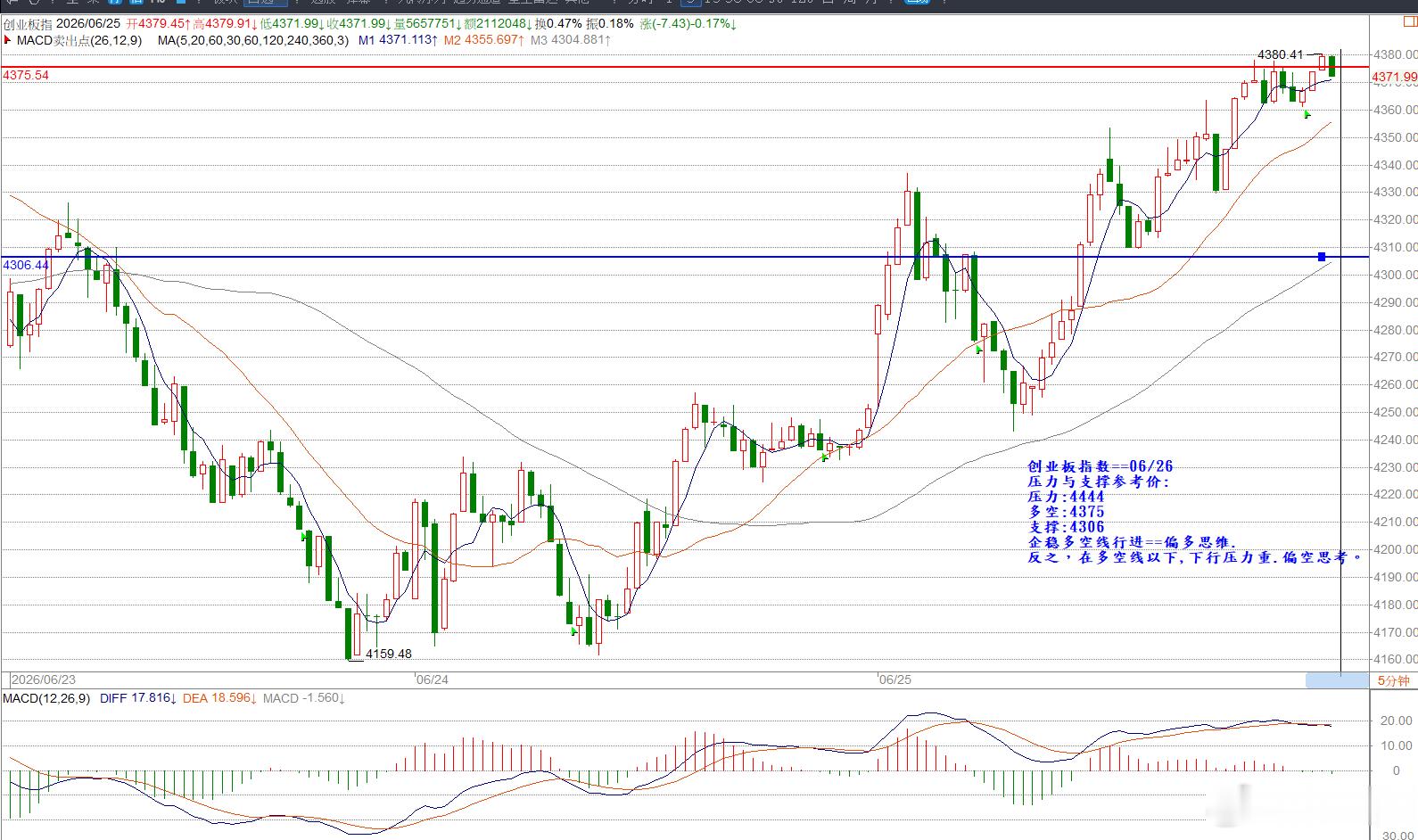
Task: Click the 06/24 date on the time axis
Action: coord(433,679)
